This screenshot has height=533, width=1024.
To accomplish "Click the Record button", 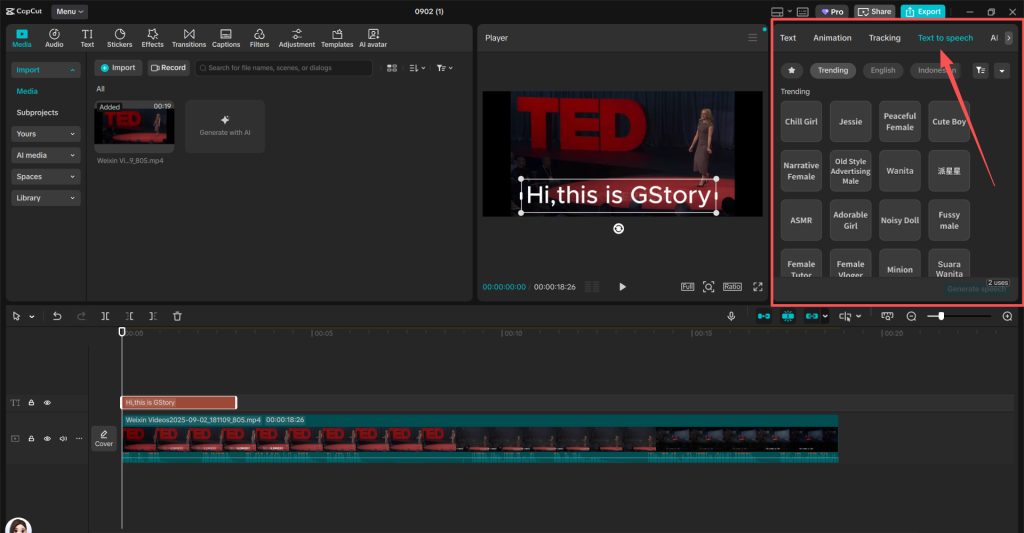I will pos(168,68).
